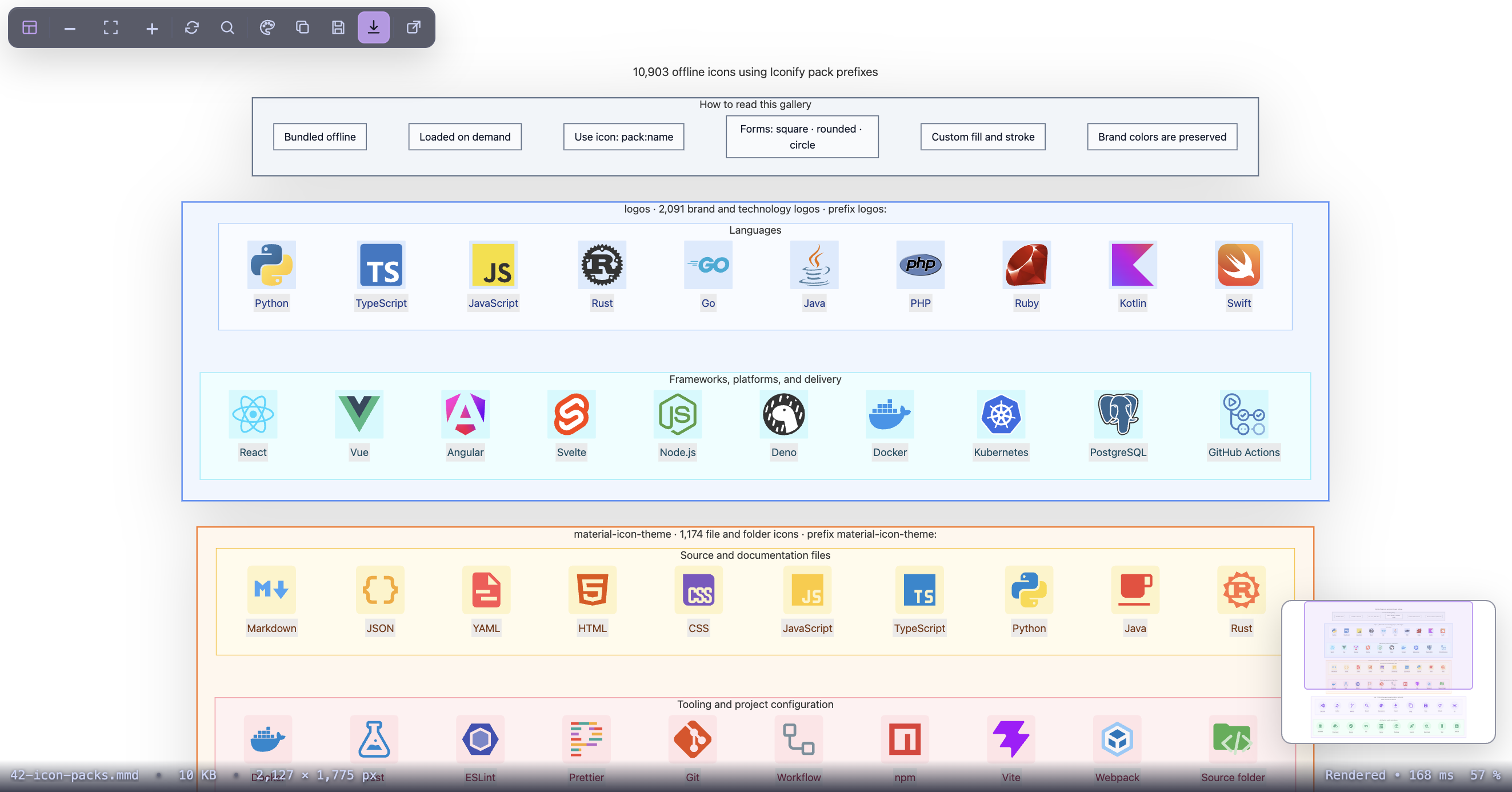Click the Java coffee cup logo in Languages
1512x792 pixels.
[815, 265]
